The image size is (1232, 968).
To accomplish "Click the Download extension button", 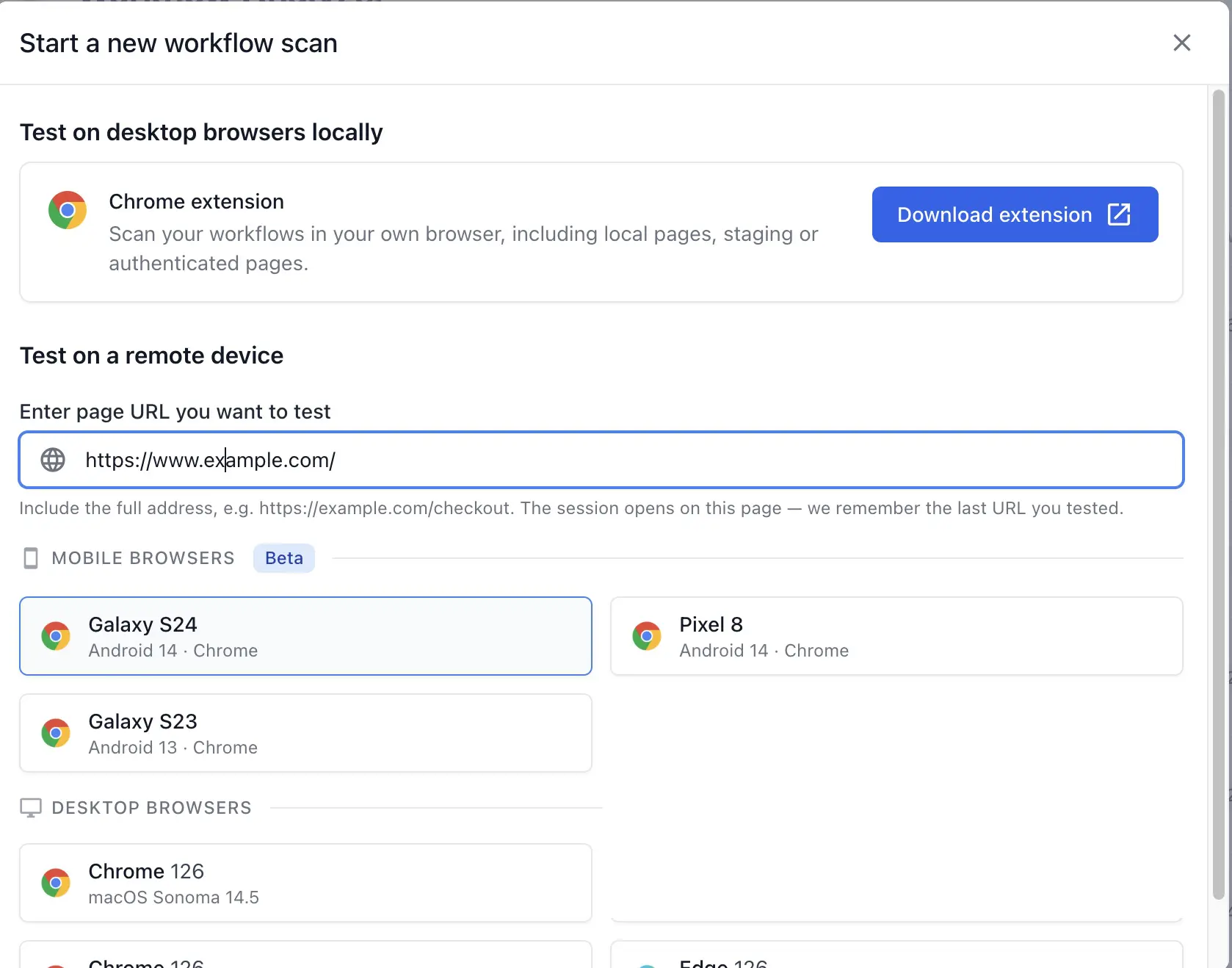I will (x=1015, y=214).
